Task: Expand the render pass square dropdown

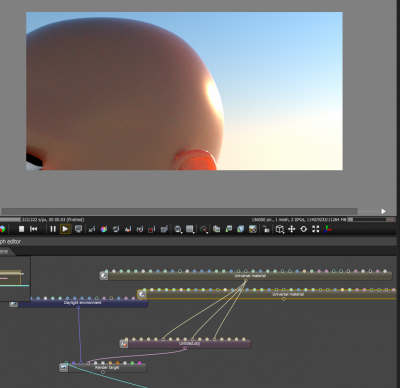Action: click(x=190, y=229)
